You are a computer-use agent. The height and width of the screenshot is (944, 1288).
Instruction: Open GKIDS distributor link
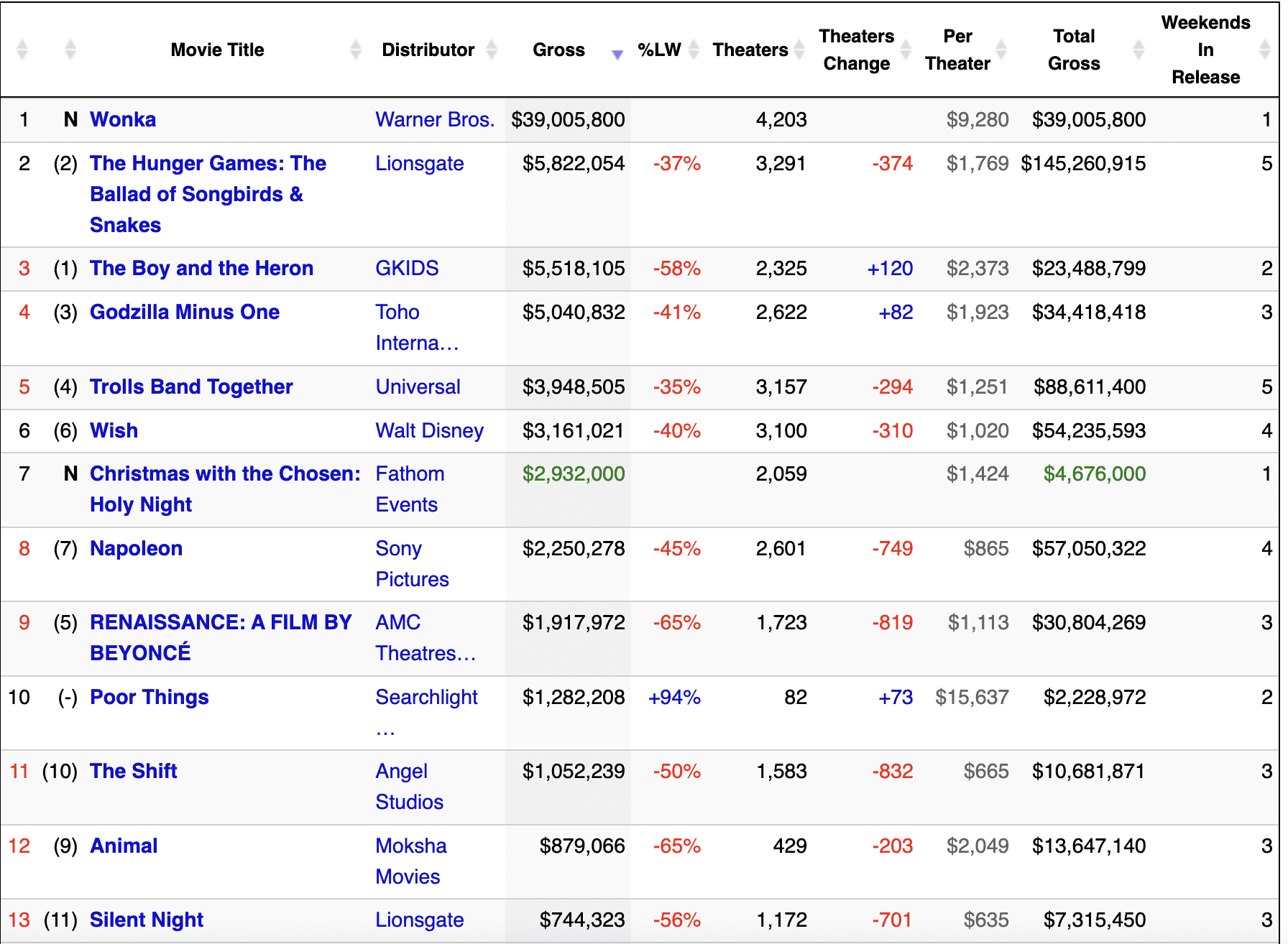(x=407, y=268)
